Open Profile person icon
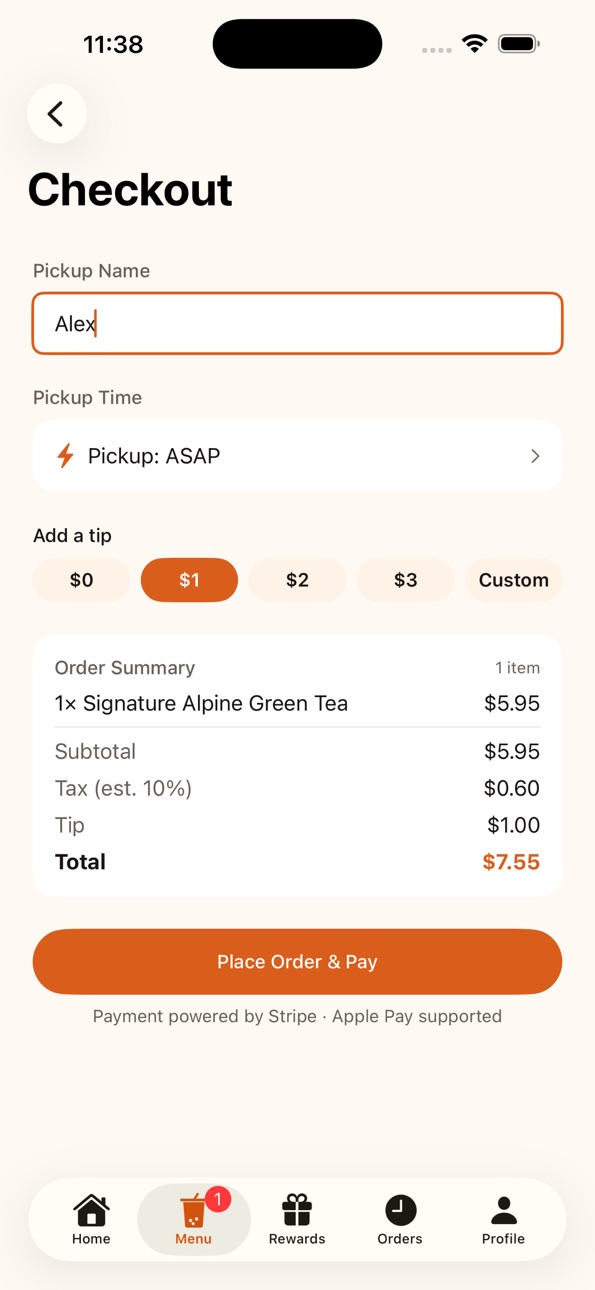The image size is (595, 1290). coord(503,1210)
